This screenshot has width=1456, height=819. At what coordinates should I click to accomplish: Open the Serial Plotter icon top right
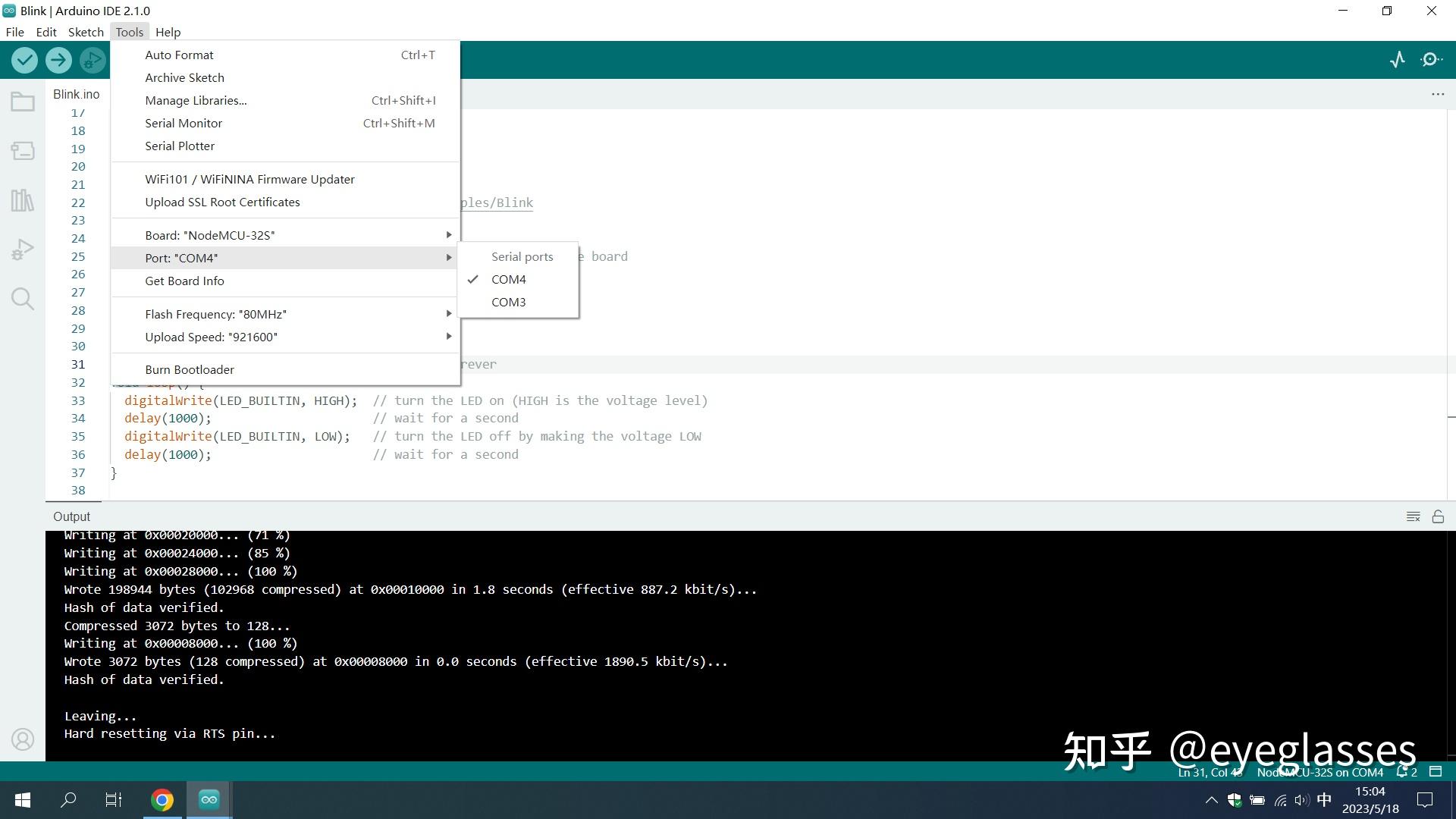[x=1398, y=59]
